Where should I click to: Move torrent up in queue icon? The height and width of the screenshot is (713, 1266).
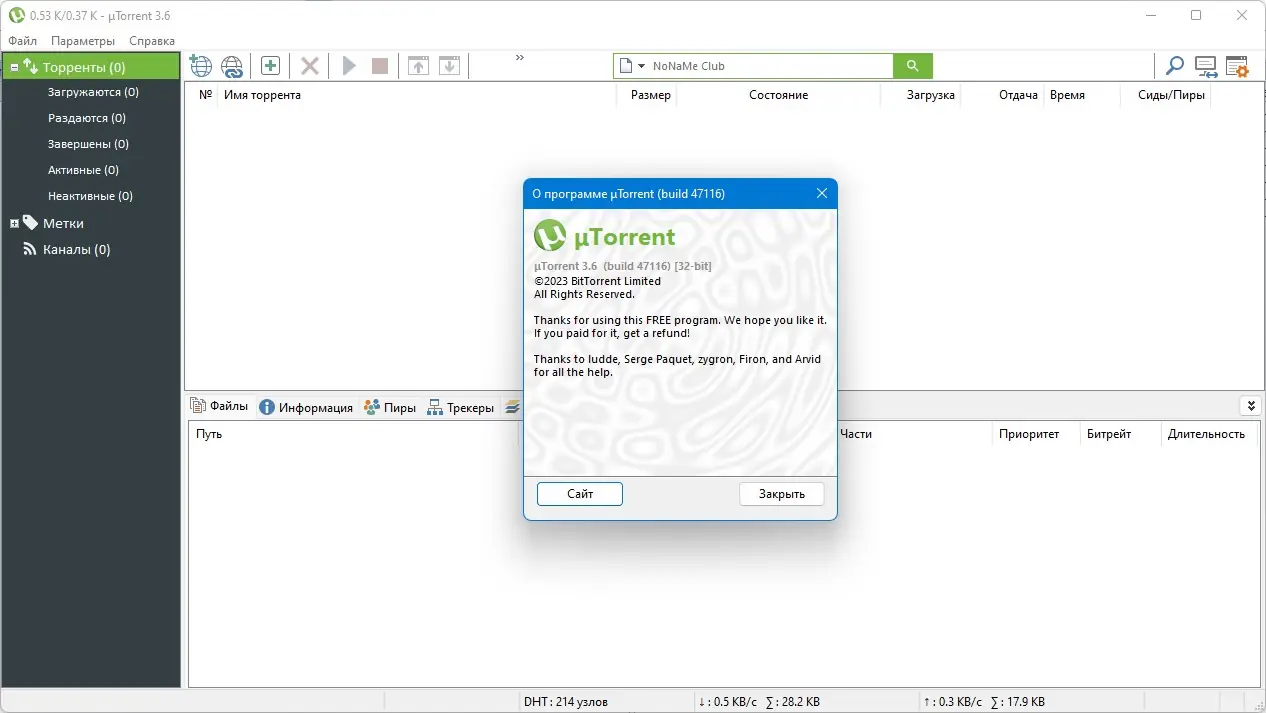click(x=418, y=66)
